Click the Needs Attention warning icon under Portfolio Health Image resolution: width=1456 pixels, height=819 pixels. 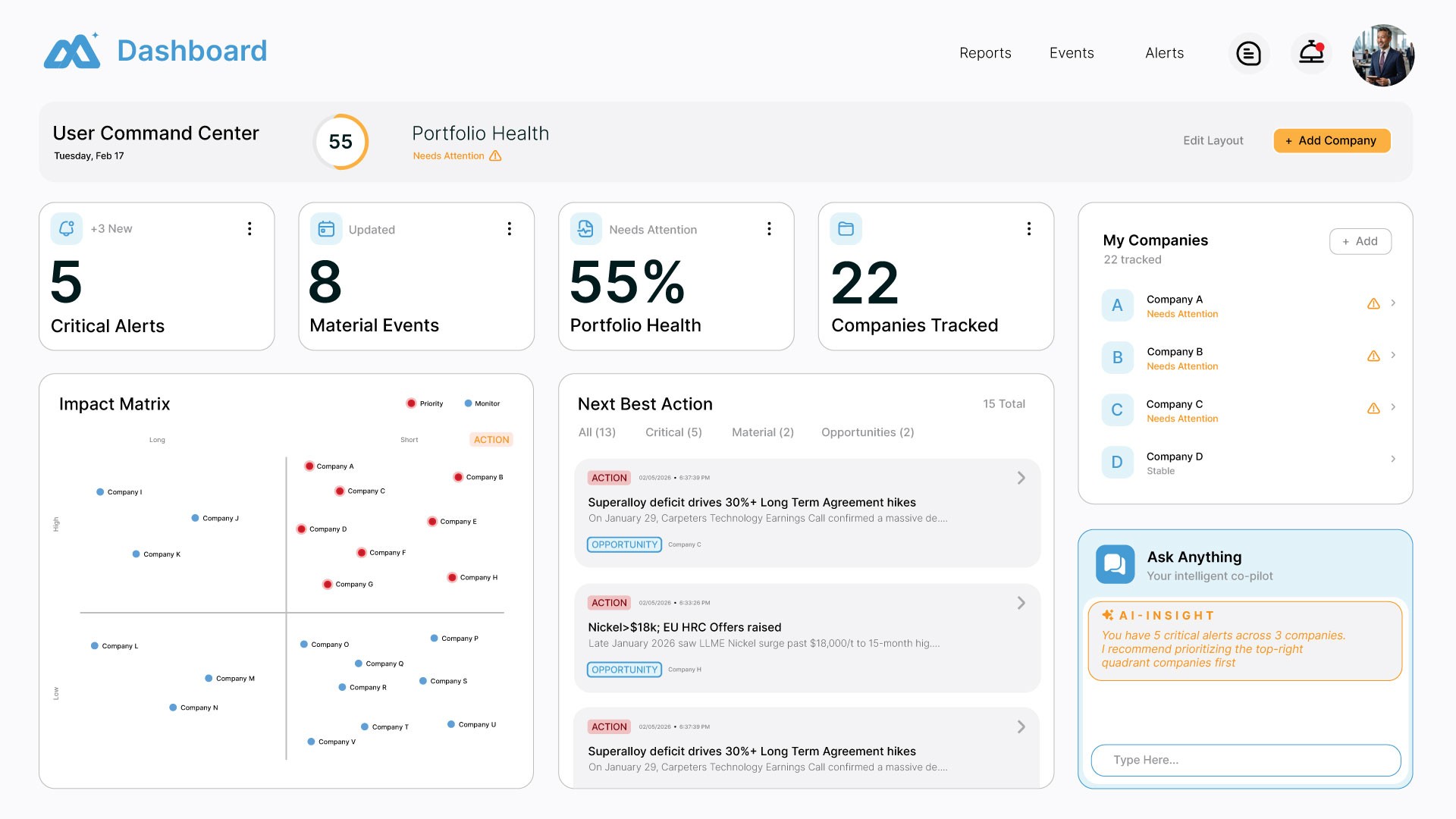[496, 155]
